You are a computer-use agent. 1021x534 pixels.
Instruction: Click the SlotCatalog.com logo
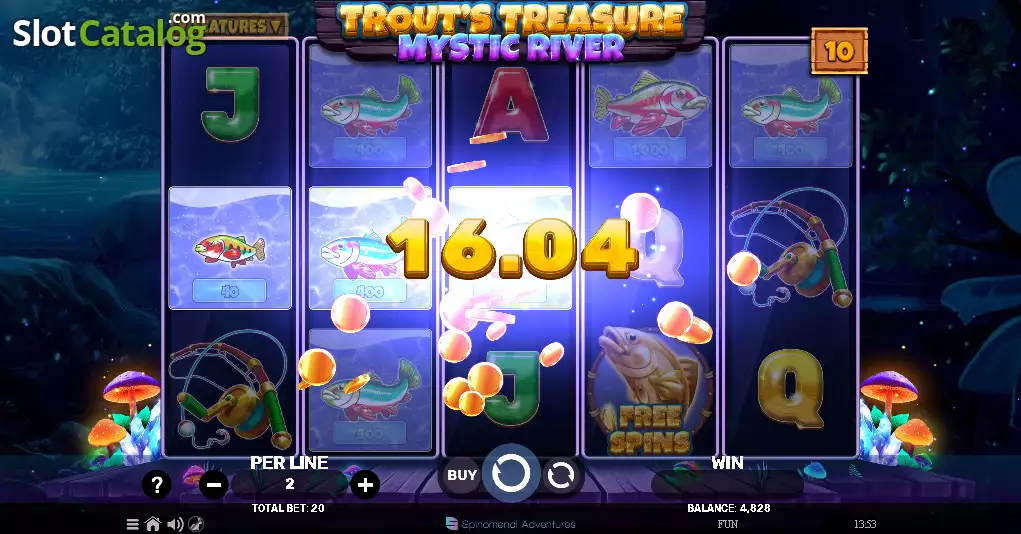point(109,32)
